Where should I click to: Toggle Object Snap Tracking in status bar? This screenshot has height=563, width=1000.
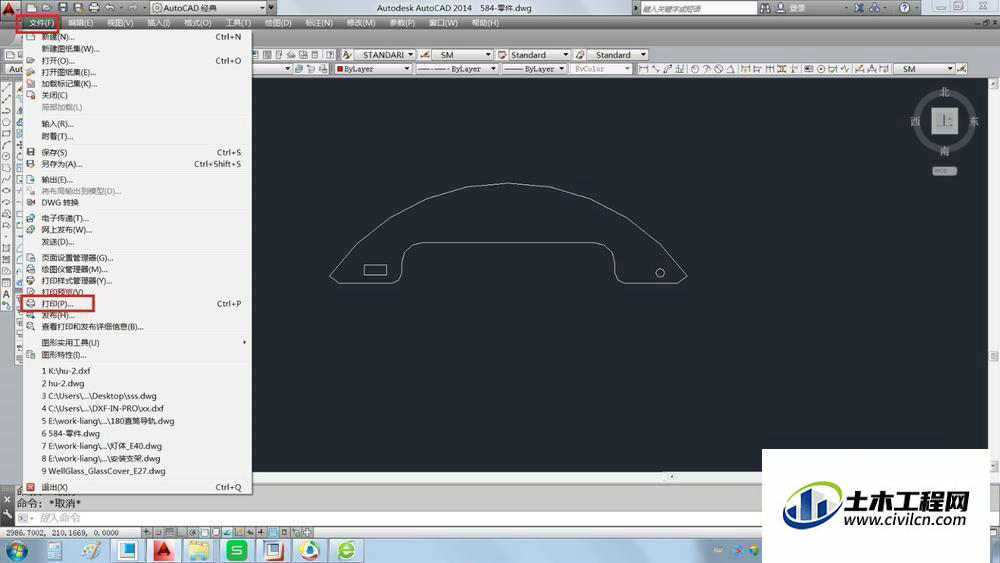(227, 532)
